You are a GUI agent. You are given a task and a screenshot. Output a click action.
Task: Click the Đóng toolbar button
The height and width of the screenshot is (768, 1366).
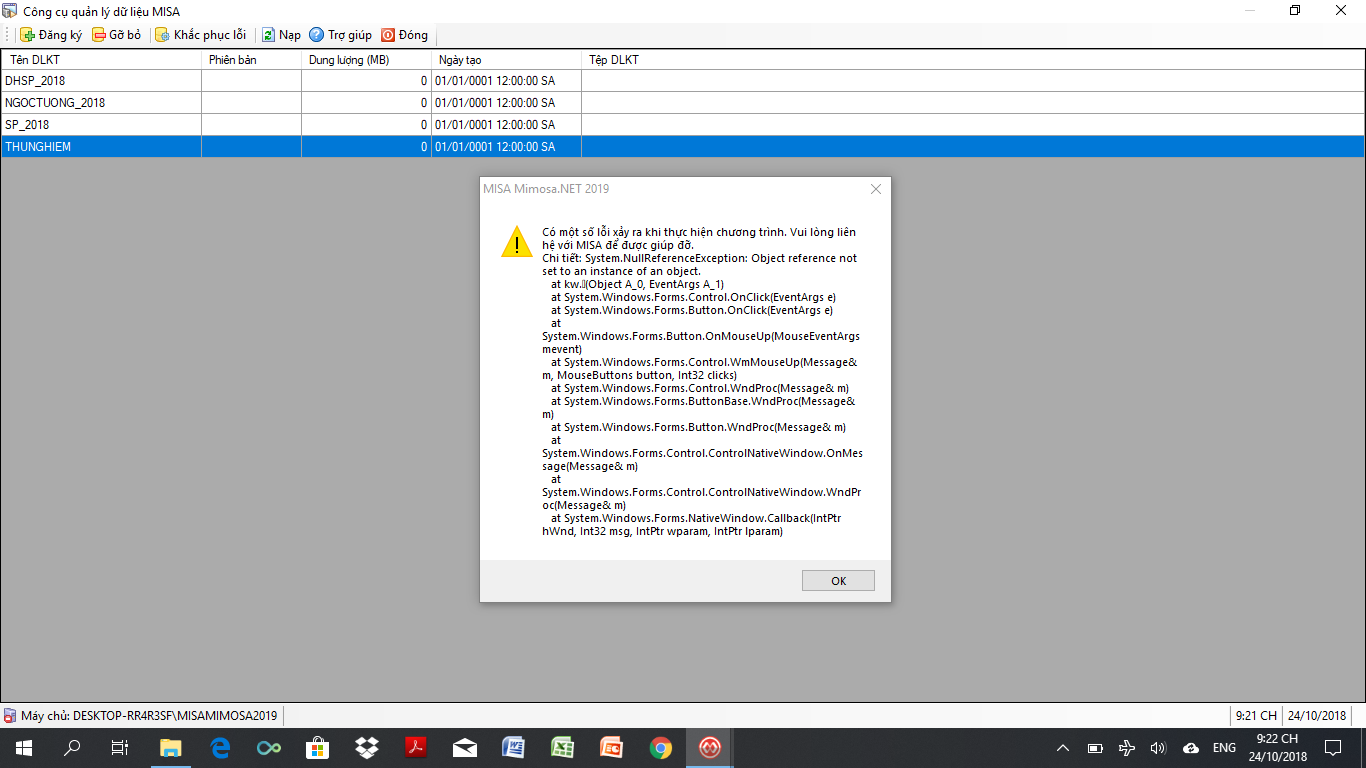pos(404,35)
